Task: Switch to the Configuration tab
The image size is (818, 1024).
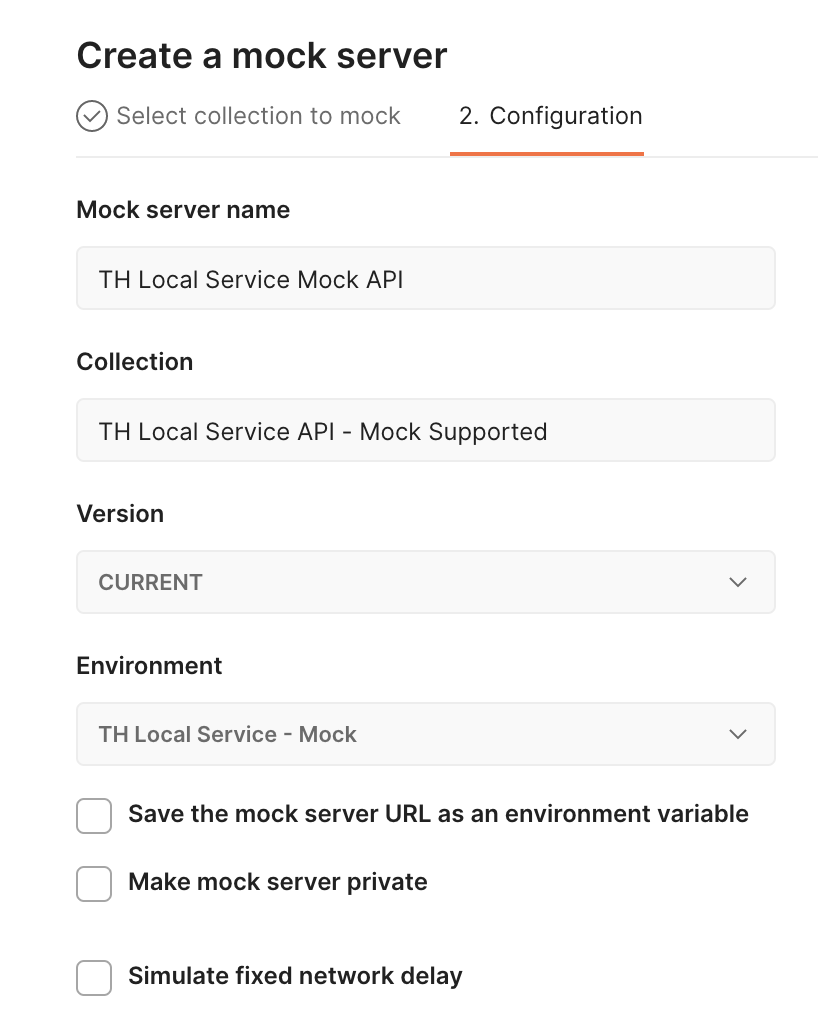Action: (x=550, y=116)
